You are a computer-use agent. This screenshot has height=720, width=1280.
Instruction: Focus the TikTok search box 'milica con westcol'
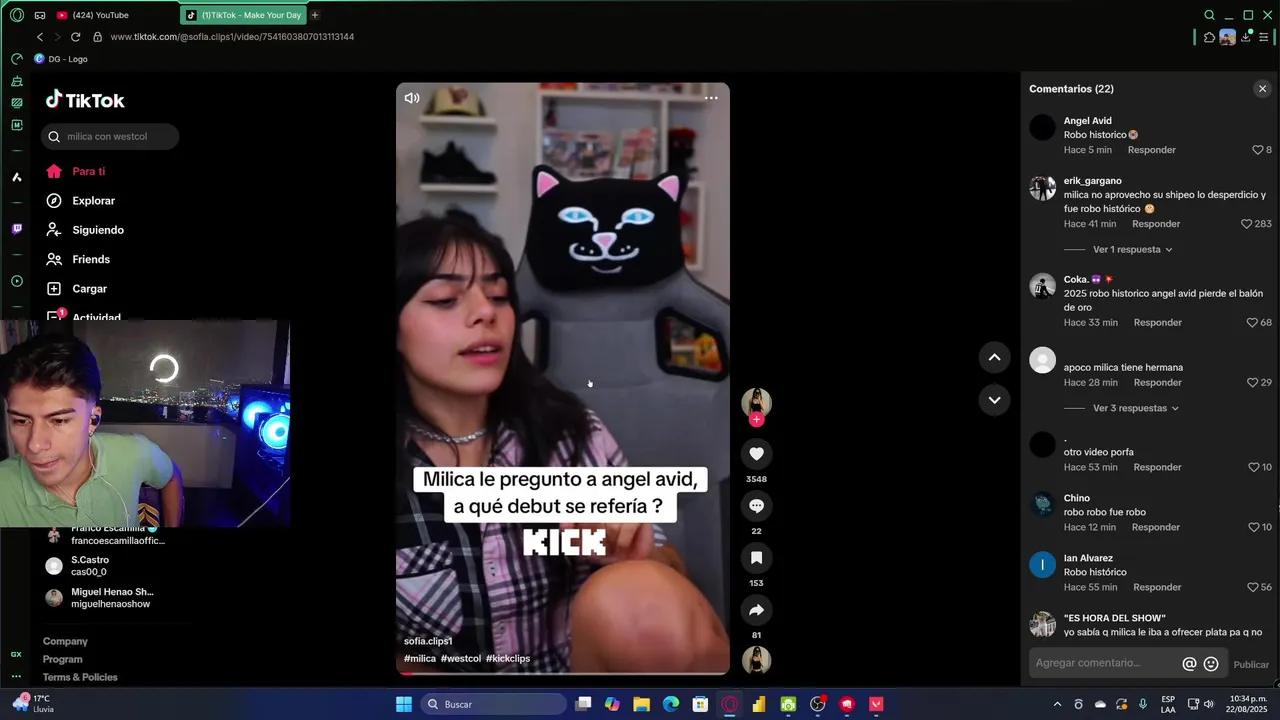[x=110, y=136]
